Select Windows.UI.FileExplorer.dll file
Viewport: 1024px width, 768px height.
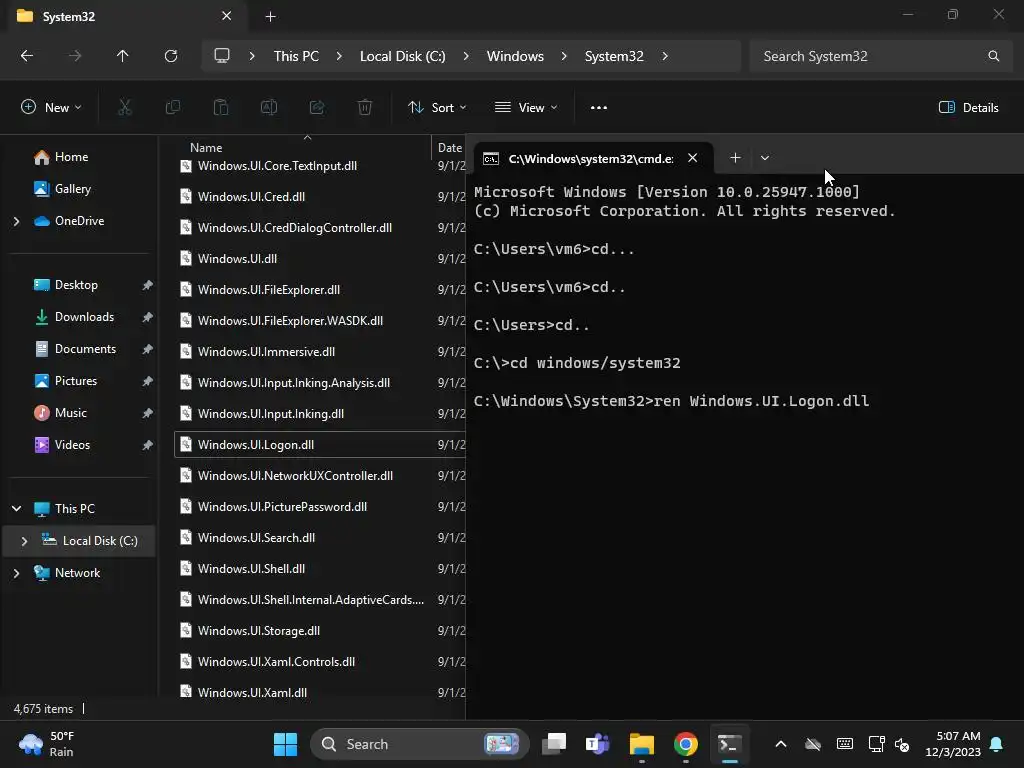[x=320, y=289]
